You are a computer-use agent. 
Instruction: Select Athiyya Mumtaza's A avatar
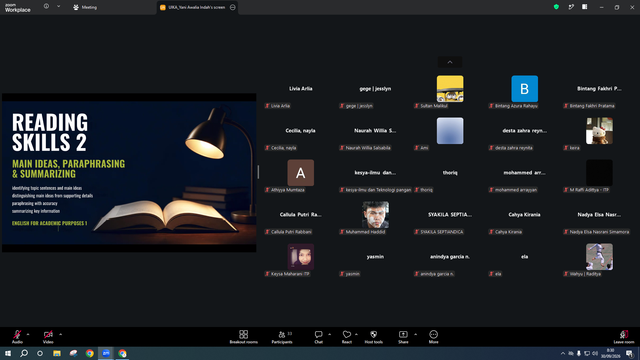pos(300,173)
